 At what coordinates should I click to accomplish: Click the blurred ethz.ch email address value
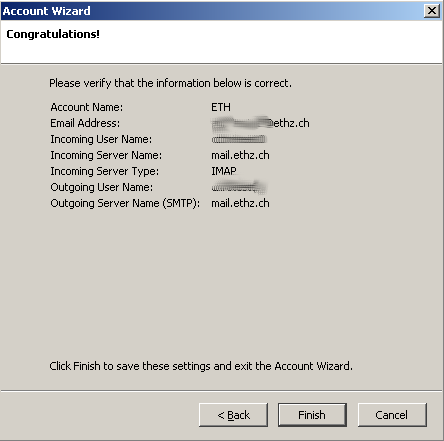pyautogui.click(x=260, y=123)
